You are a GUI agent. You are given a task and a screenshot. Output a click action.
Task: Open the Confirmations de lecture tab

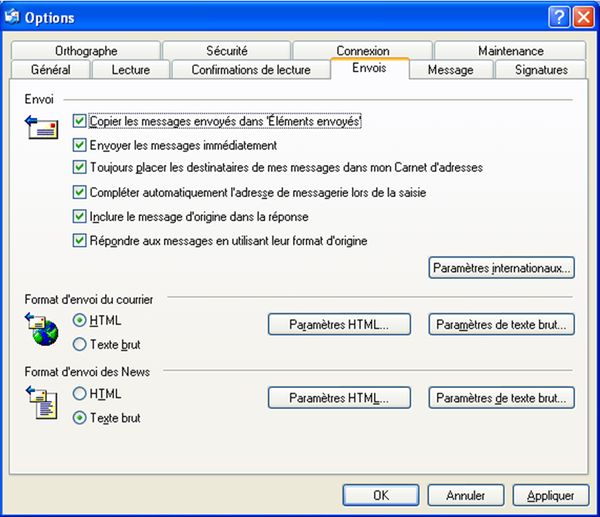point(251,70)
